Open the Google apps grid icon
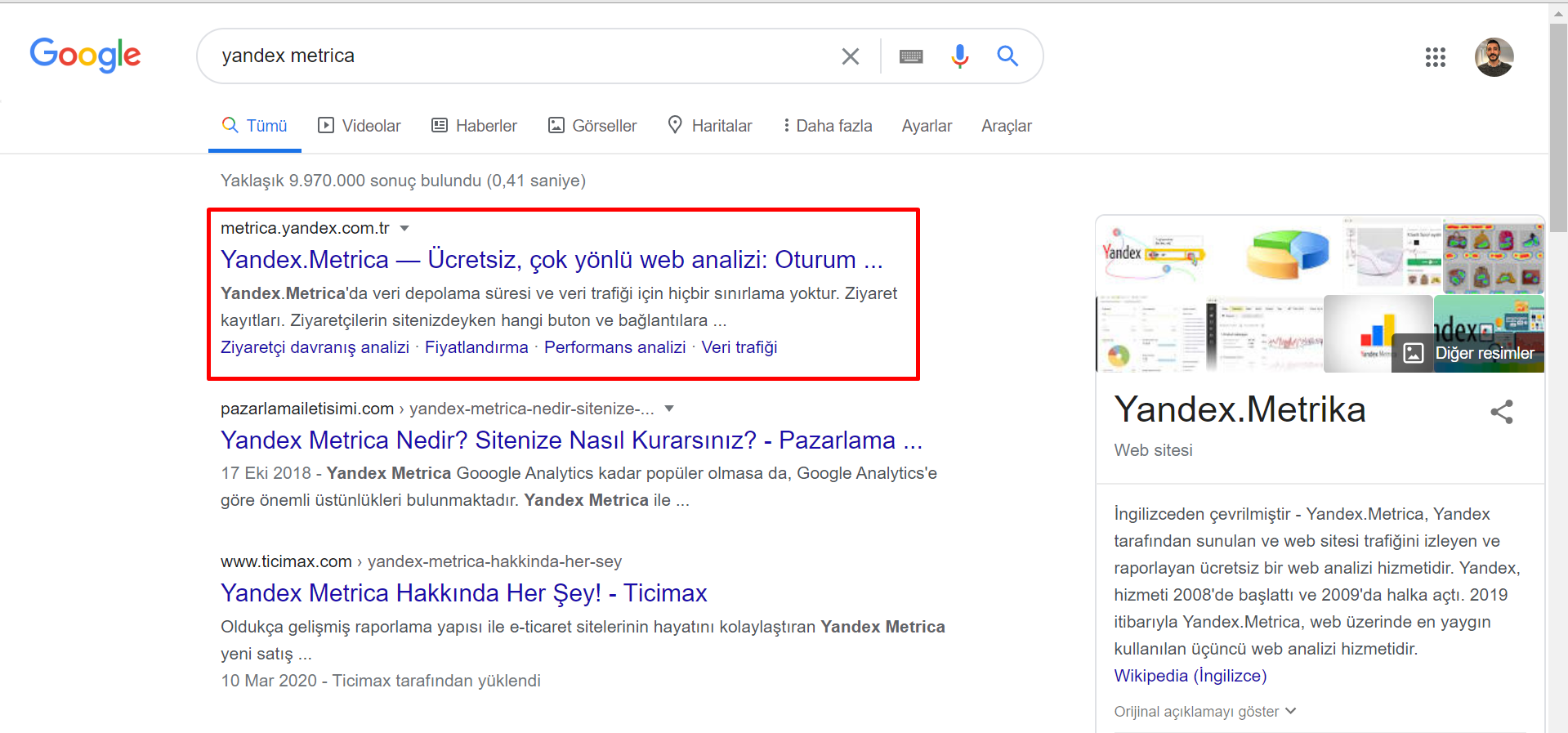 [1436, 56]
